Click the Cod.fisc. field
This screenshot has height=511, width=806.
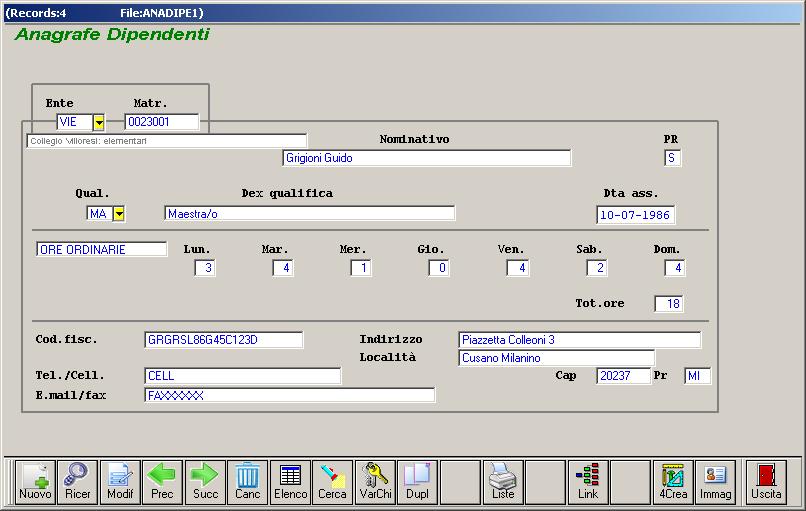[x=224, y=340]
